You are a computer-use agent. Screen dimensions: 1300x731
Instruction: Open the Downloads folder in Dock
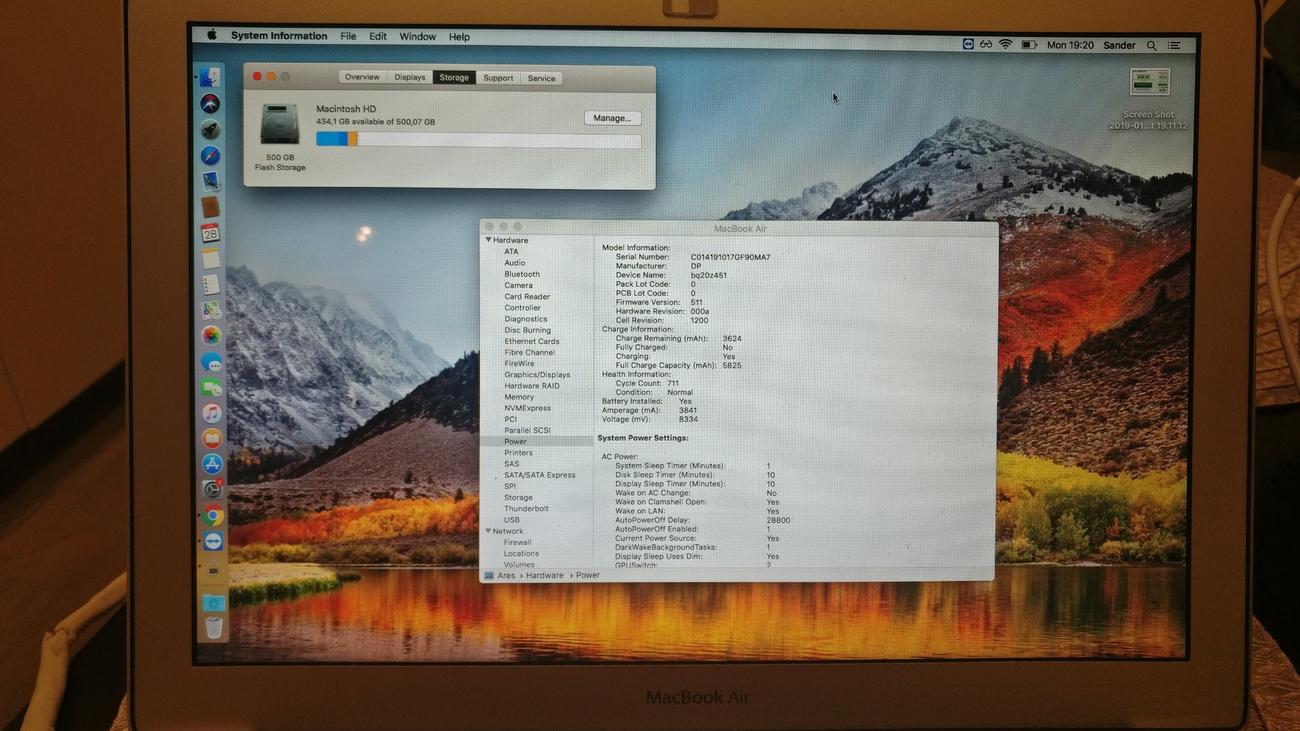pos(214,603)
